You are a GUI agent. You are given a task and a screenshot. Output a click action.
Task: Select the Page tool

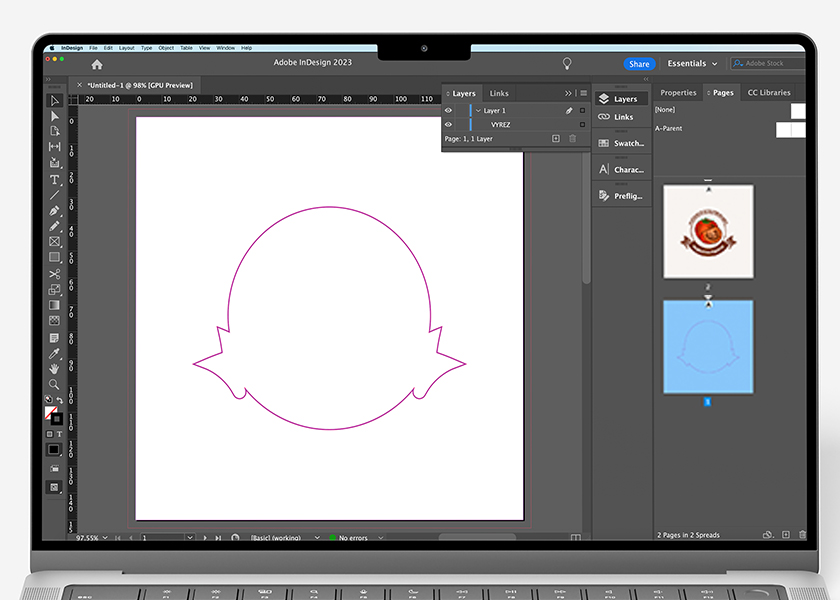click(54, 131)
